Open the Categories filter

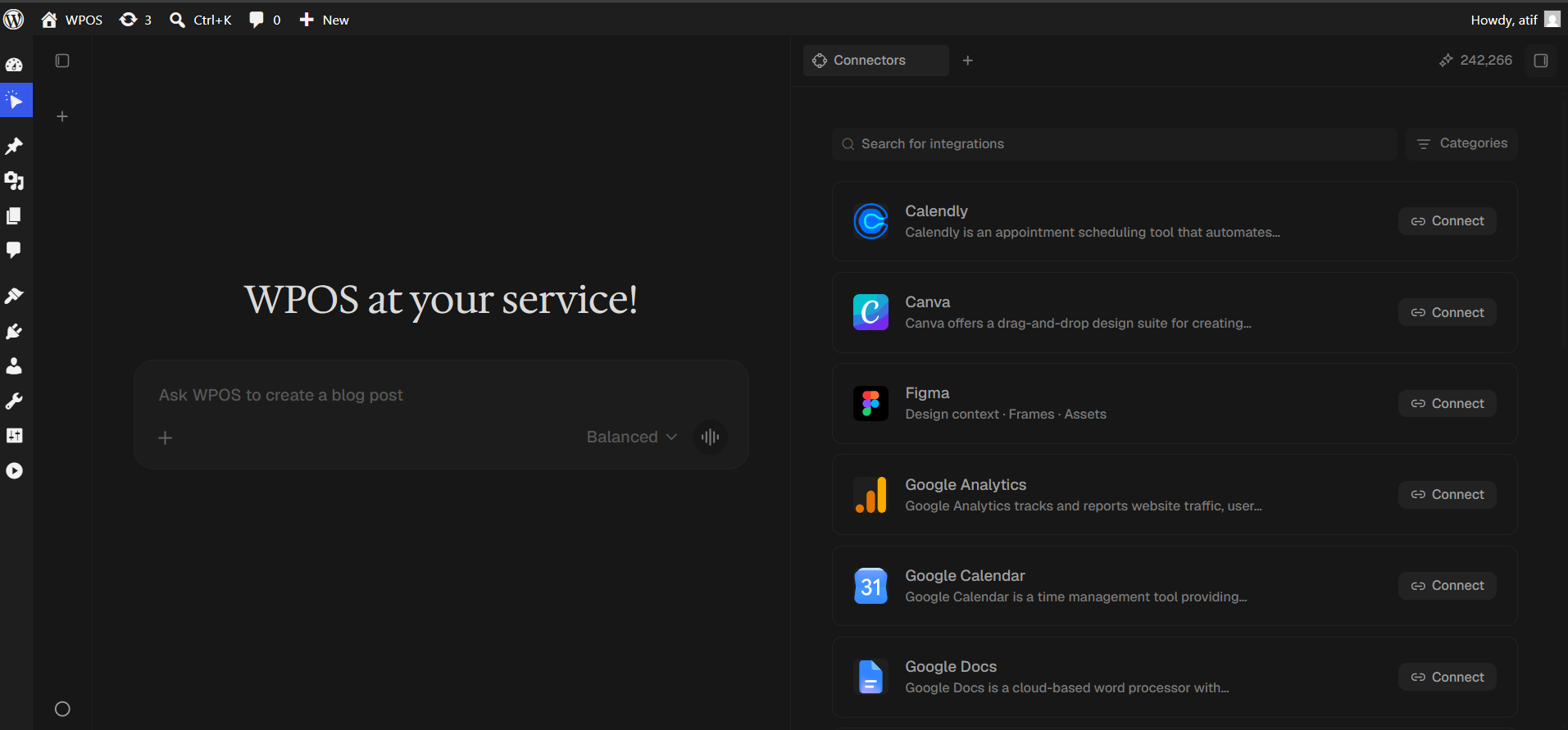pos(1461,143)
